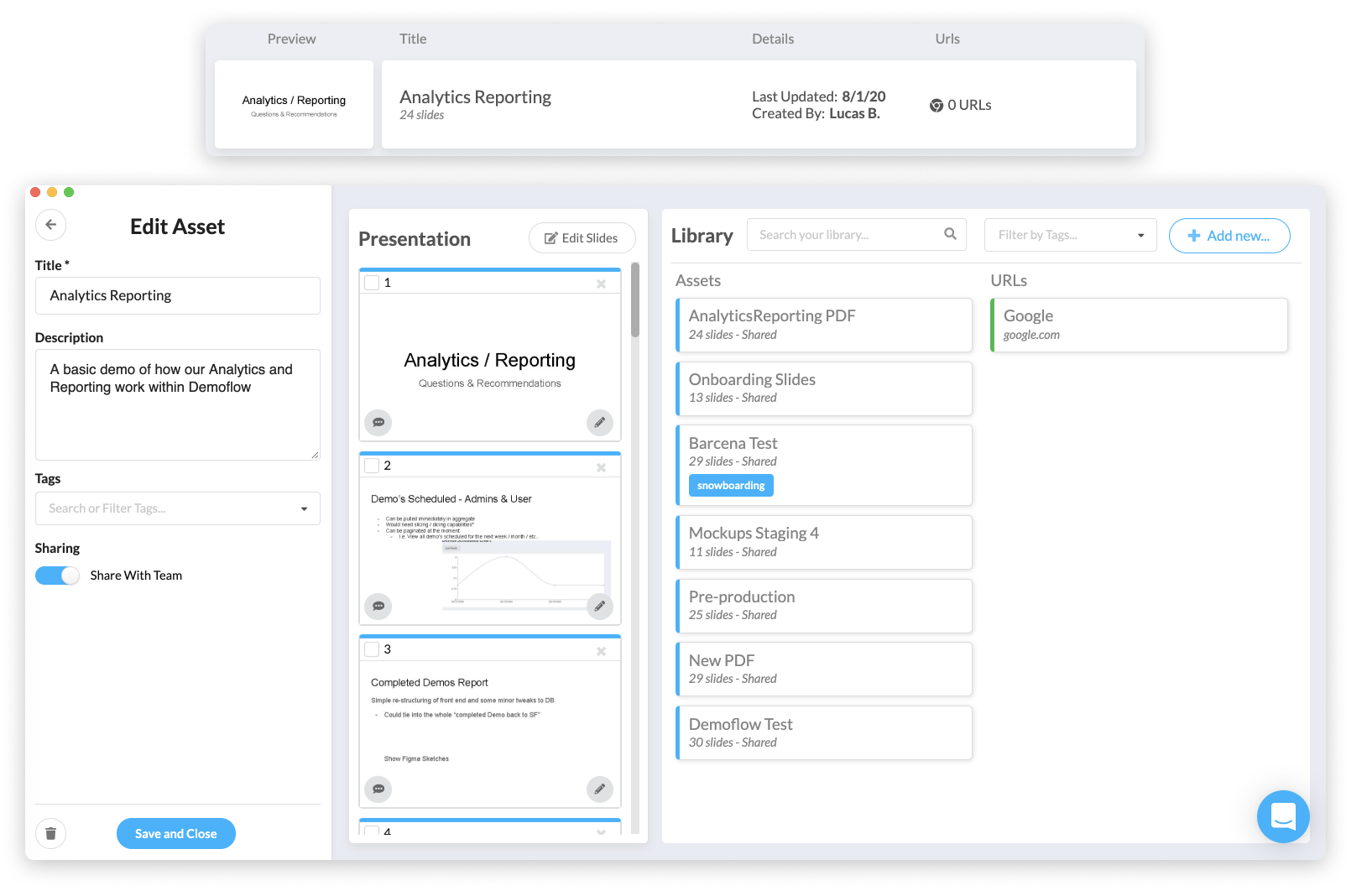
Task: Click the Presentation panel scrollbar
Action: (635, 300)
